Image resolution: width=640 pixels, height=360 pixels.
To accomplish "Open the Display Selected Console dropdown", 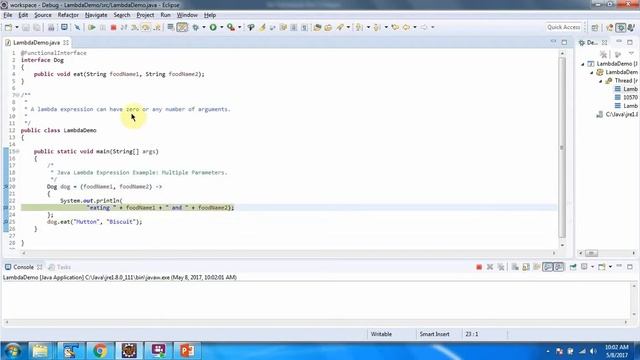I will 592,267.
